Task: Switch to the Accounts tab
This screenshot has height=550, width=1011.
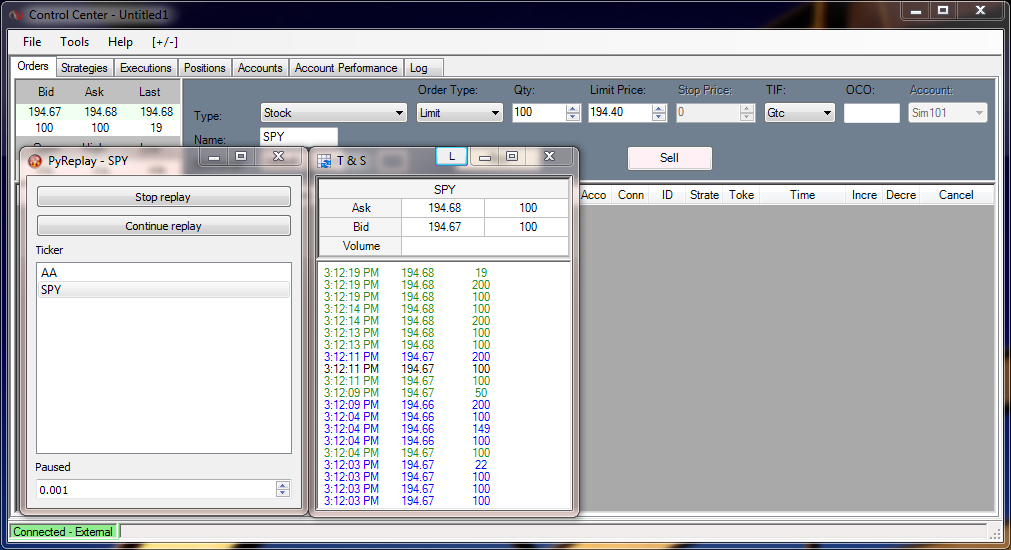Action: click(260, 68)
